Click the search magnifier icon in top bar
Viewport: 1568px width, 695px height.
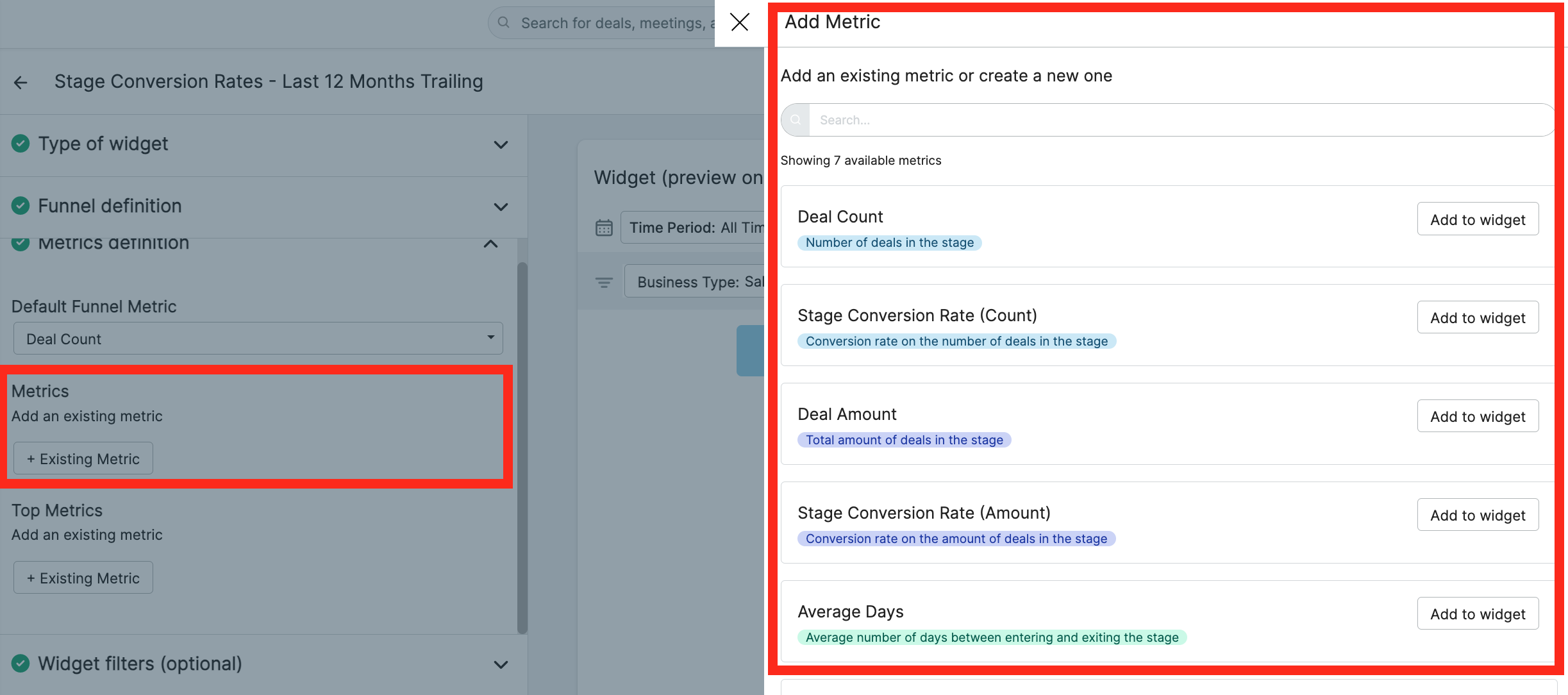504,22
